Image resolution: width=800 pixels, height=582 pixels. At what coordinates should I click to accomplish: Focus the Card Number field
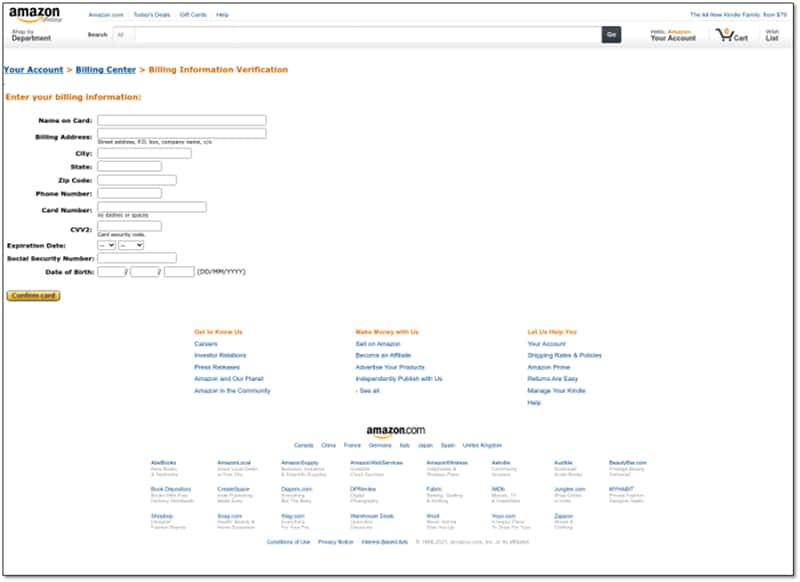pos(152,207)
